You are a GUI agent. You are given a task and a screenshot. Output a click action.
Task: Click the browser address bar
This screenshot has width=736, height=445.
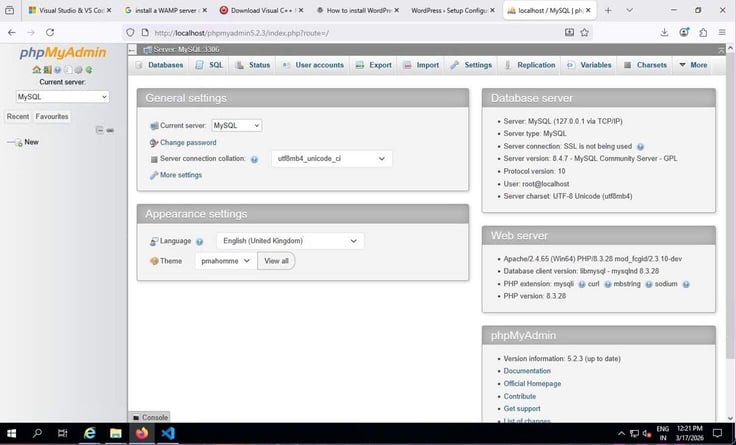pos(357,33)
